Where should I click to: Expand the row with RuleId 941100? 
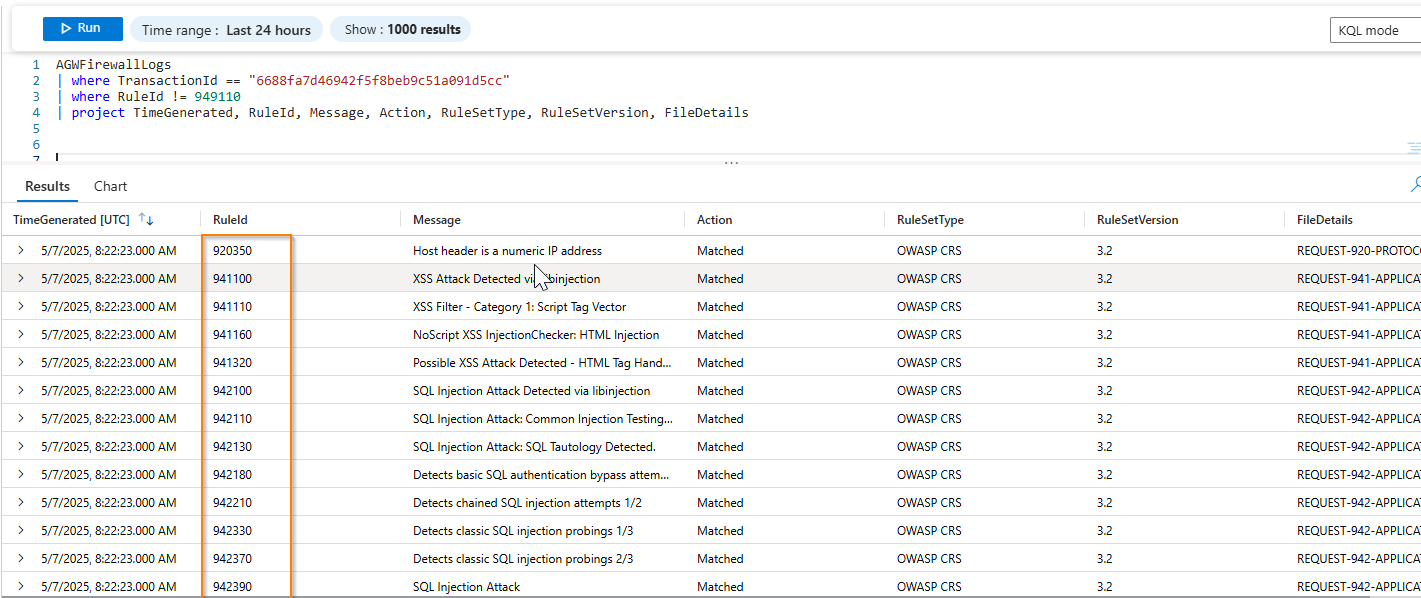21,279
